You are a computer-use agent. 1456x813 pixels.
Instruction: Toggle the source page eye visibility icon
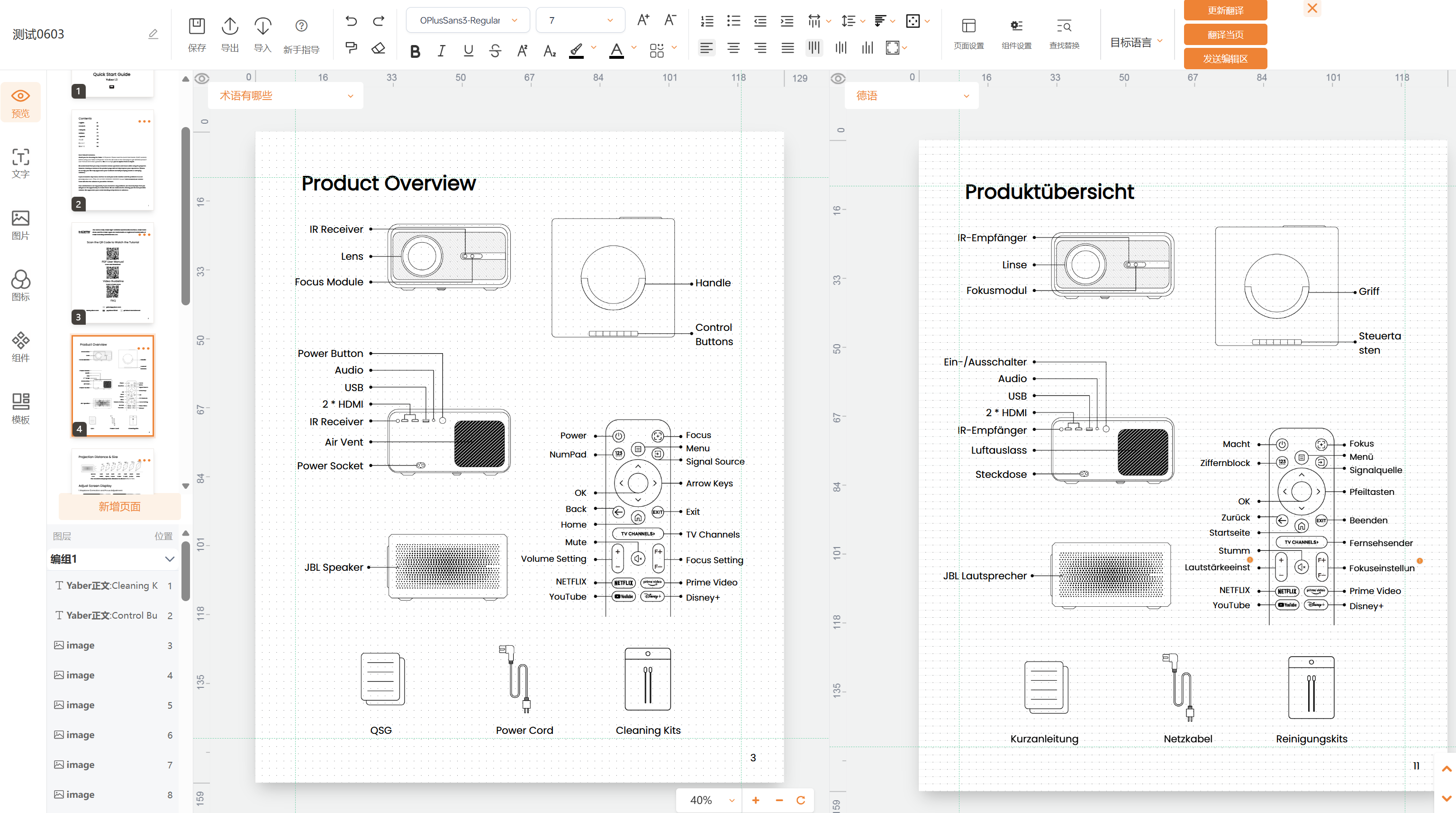click(202, 79)
